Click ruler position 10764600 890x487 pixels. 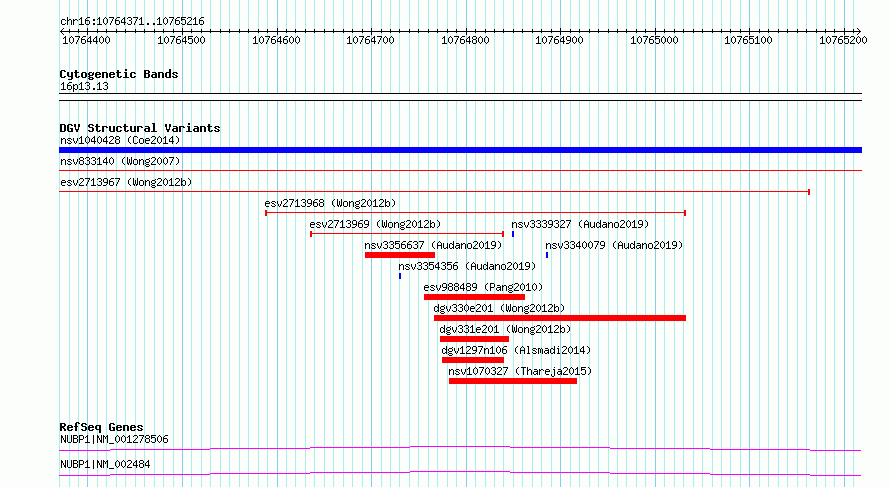276,40
